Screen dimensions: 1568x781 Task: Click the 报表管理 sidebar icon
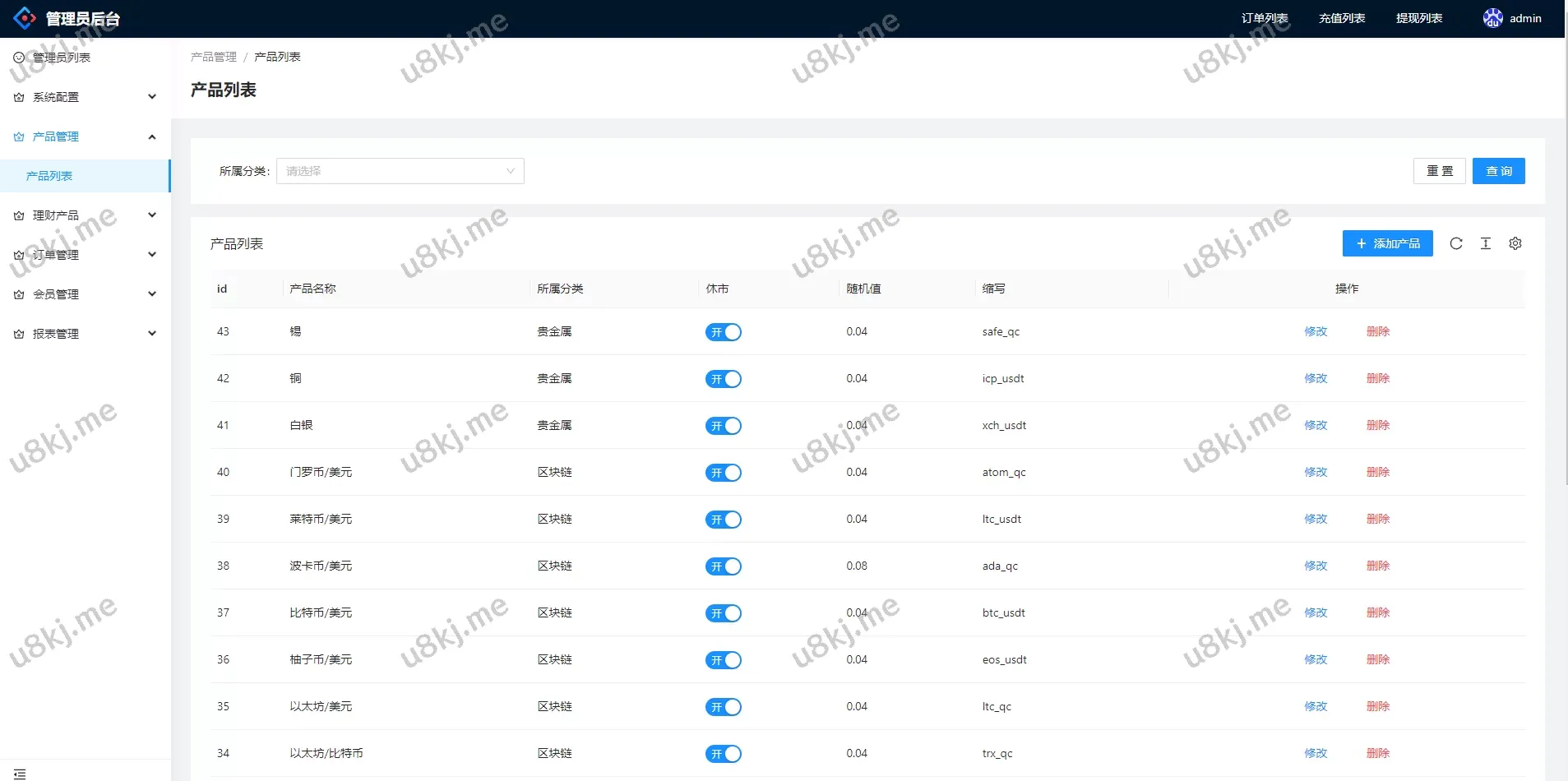click(19, 334)
